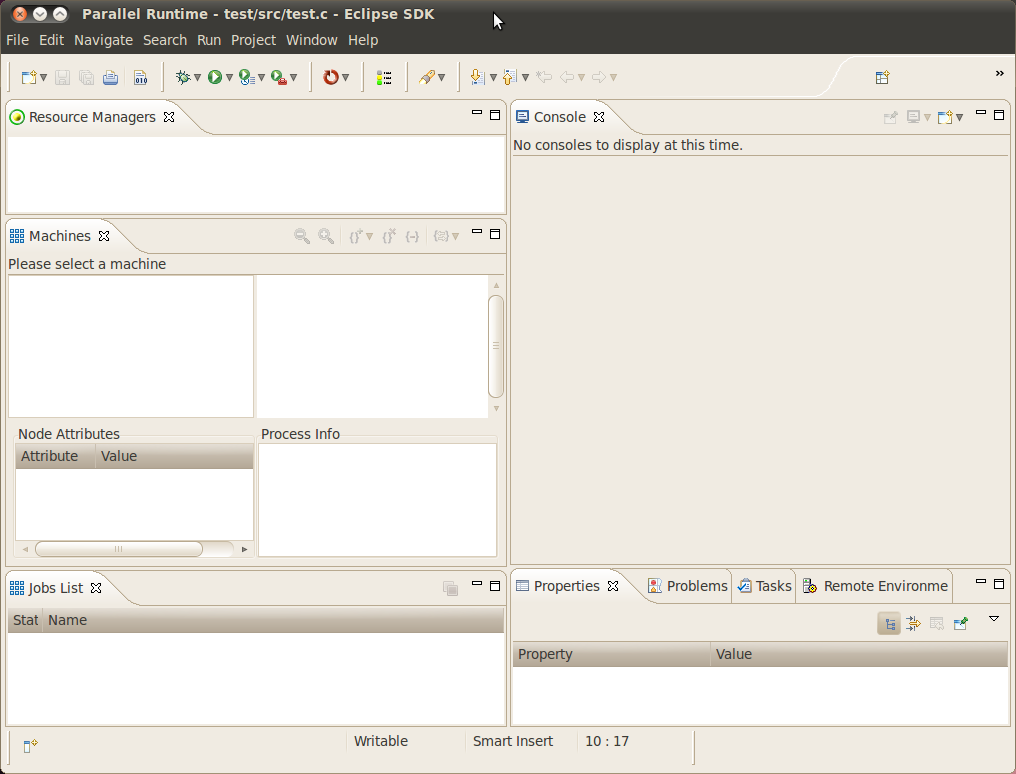Click the Machines view vertical scrollbar thumb
The height and width of the screenshot is (774, 1016).
point(496,346)
